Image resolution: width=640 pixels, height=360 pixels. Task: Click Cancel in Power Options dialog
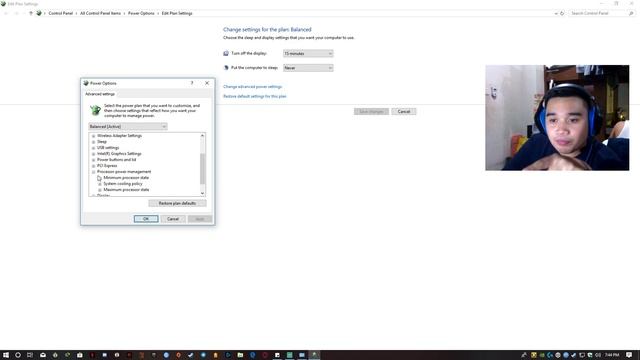point(173,219)
